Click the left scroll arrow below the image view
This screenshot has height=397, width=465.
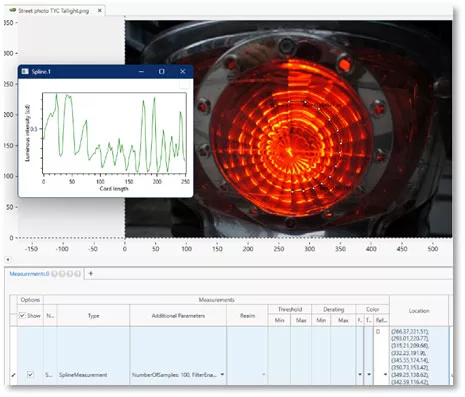pos(8,259)
